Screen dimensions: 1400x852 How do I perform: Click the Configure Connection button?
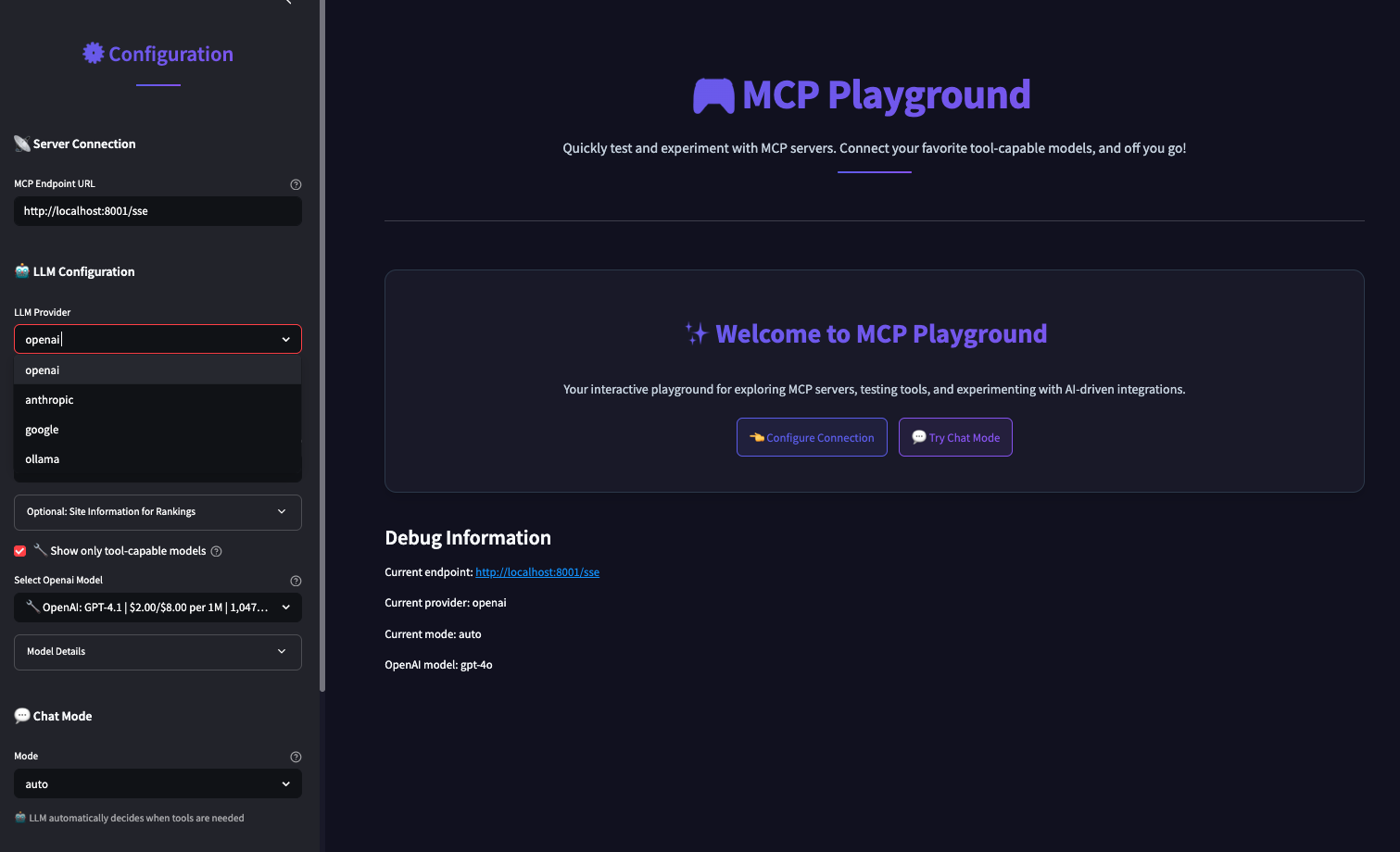coord(812,437)
